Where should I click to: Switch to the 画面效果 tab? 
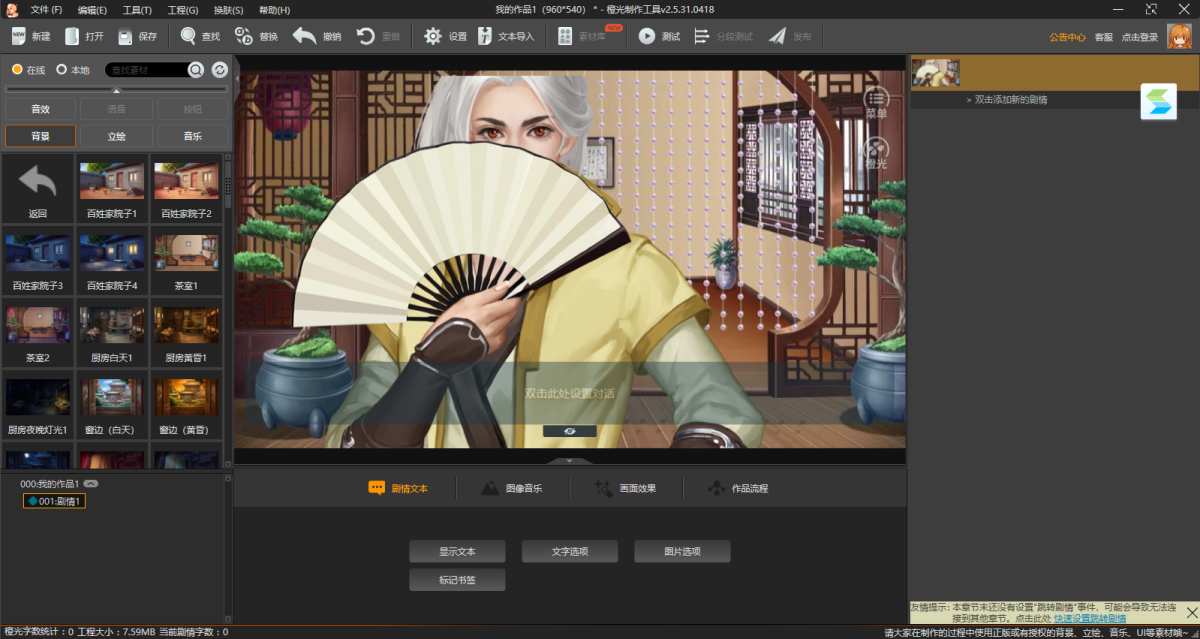click(623, 489)
